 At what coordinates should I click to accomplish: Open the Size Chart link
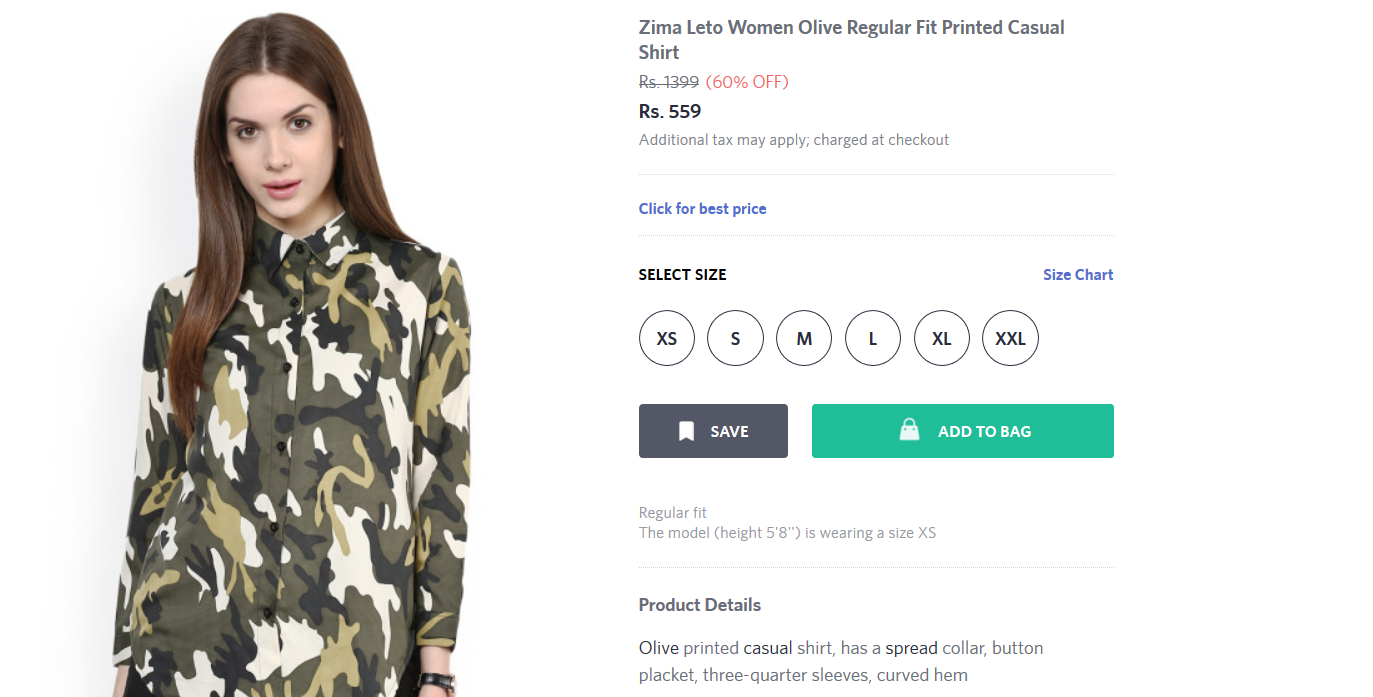coord(1077,275)
